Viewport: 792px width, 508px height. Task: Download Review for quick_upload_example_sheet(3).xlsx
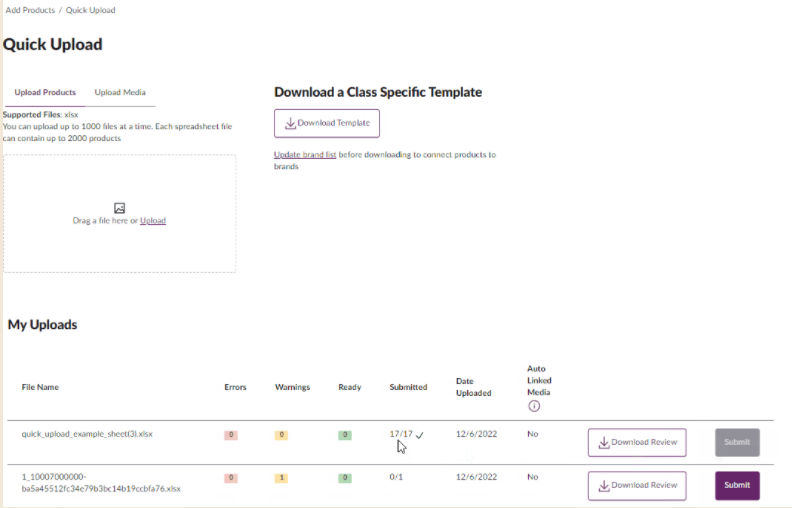pyautogui.click(x=637, y=443)
